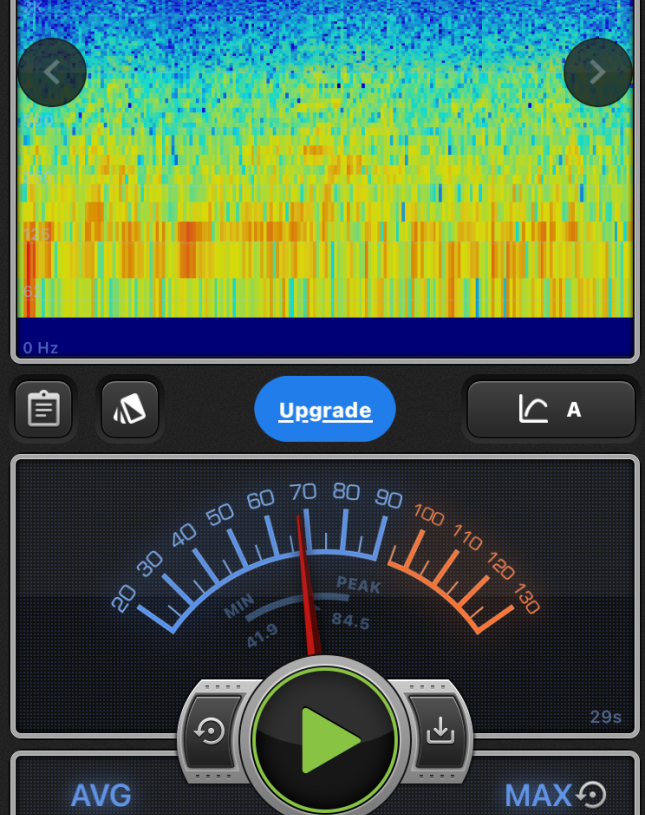645x815 pixels.
Task: Click the 0 Hz label on spectrogram
Action: [41, 348]
